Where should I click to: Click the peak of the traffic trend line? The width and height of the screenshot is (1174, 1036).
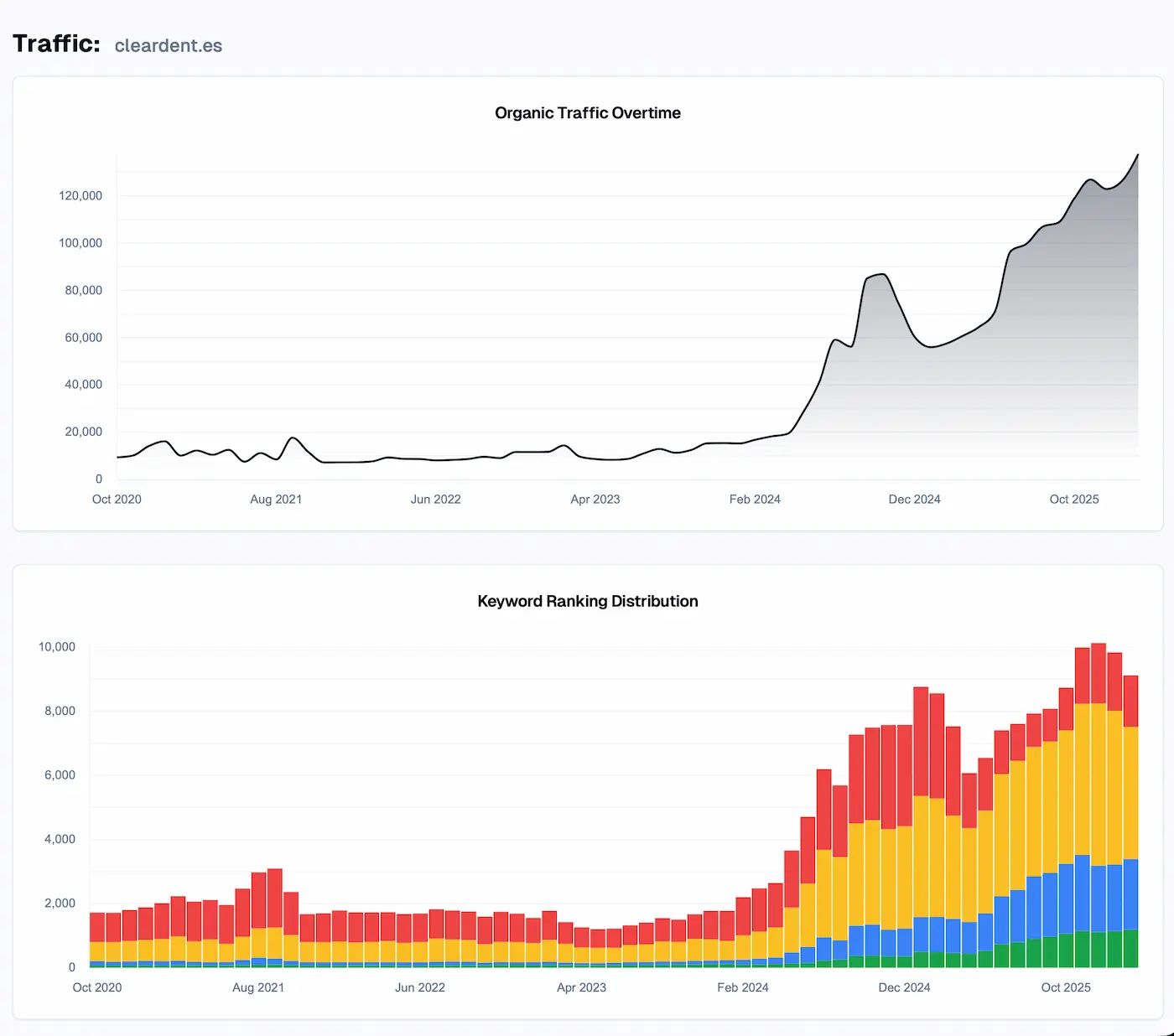coord(1136,156)
